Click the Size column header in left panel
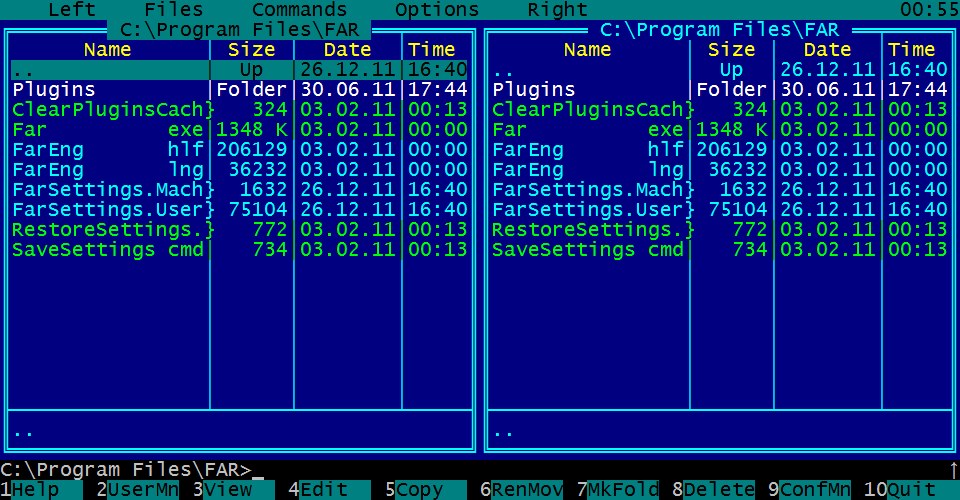The image size is (960, 500). click(x=251, y=50)
